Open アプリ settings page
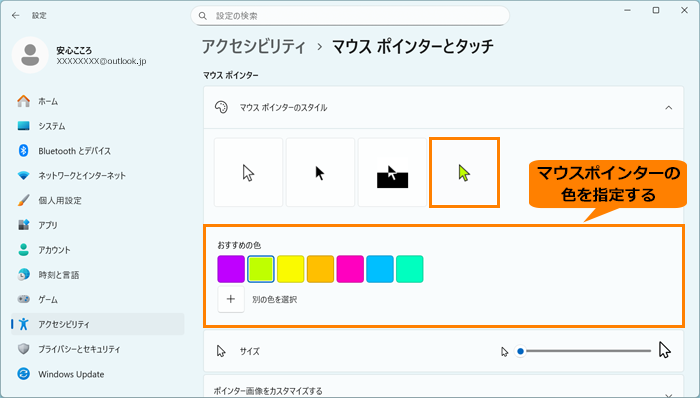The image size is (700, 398). pyautogui.click(x=98, y=225)
